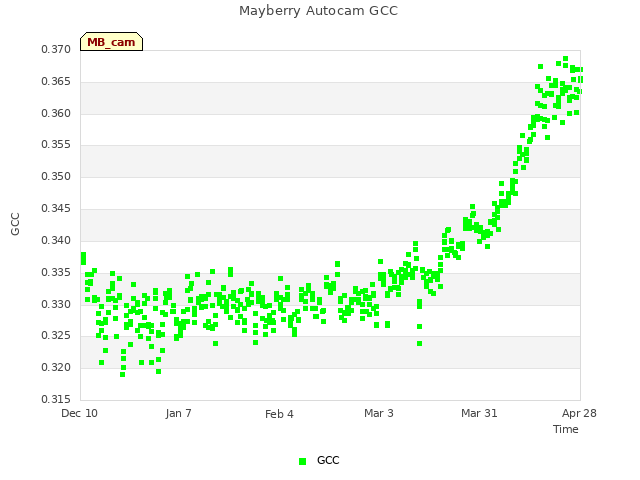Click the green GCC legend marker
This screenshot has height=480, width=640.
pyautogui.click(x=302, y=461)
